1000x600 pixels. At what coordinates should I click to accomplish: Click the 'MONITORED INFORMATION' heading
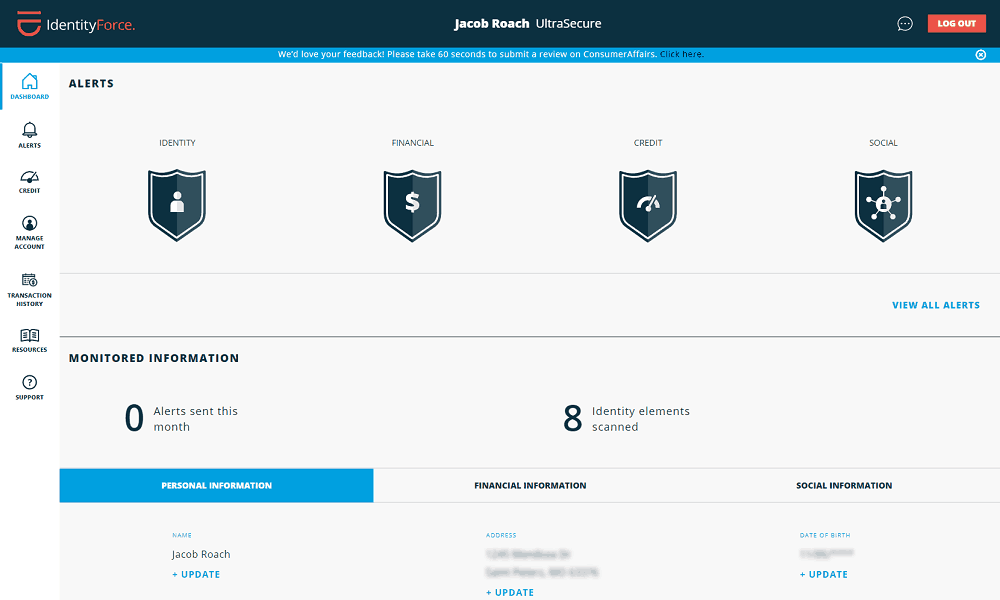pyautogui.click(x=154, y=358)
